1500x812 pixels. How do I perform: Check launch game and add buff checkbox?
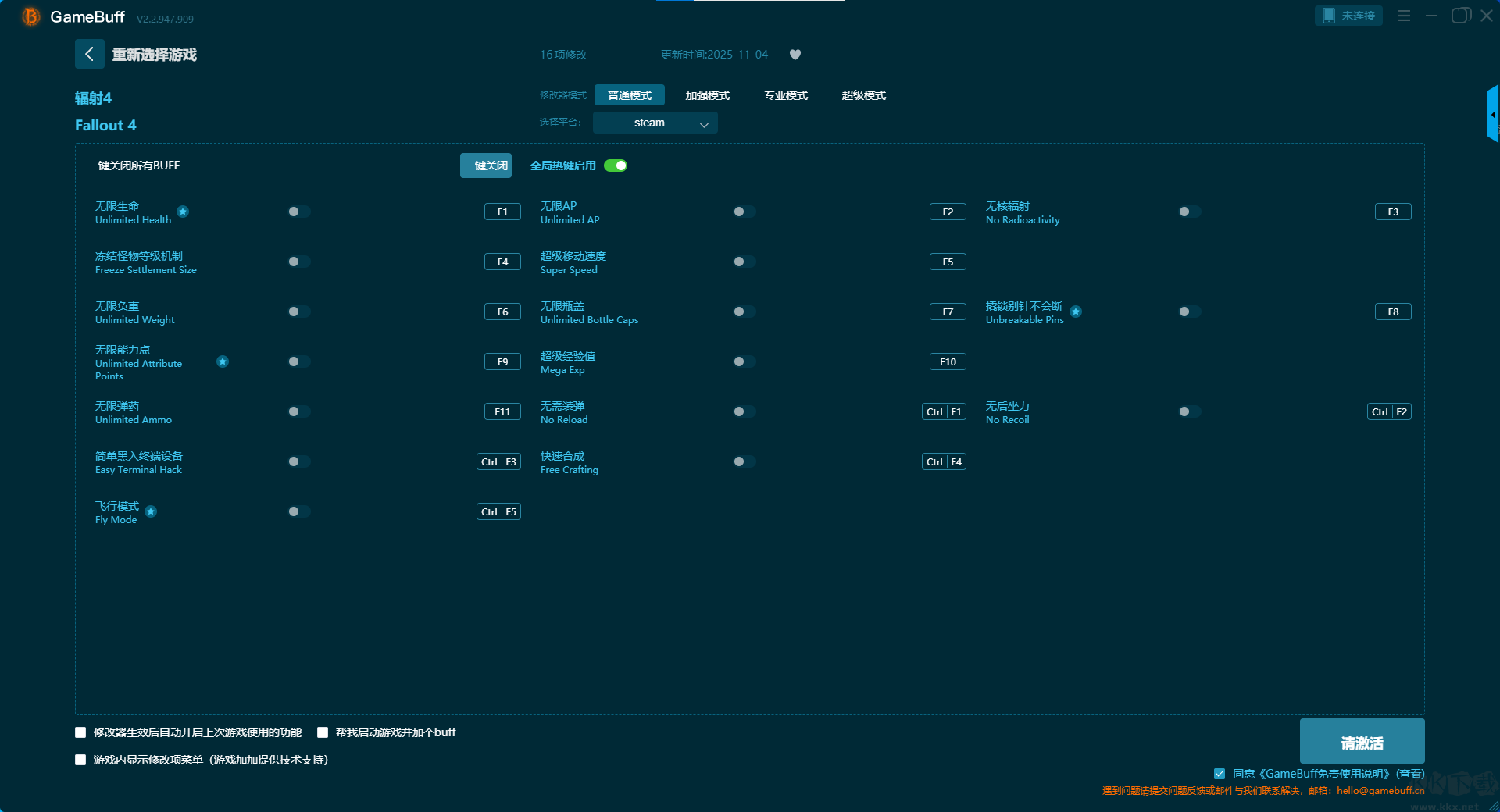click(x=323, y=732)
